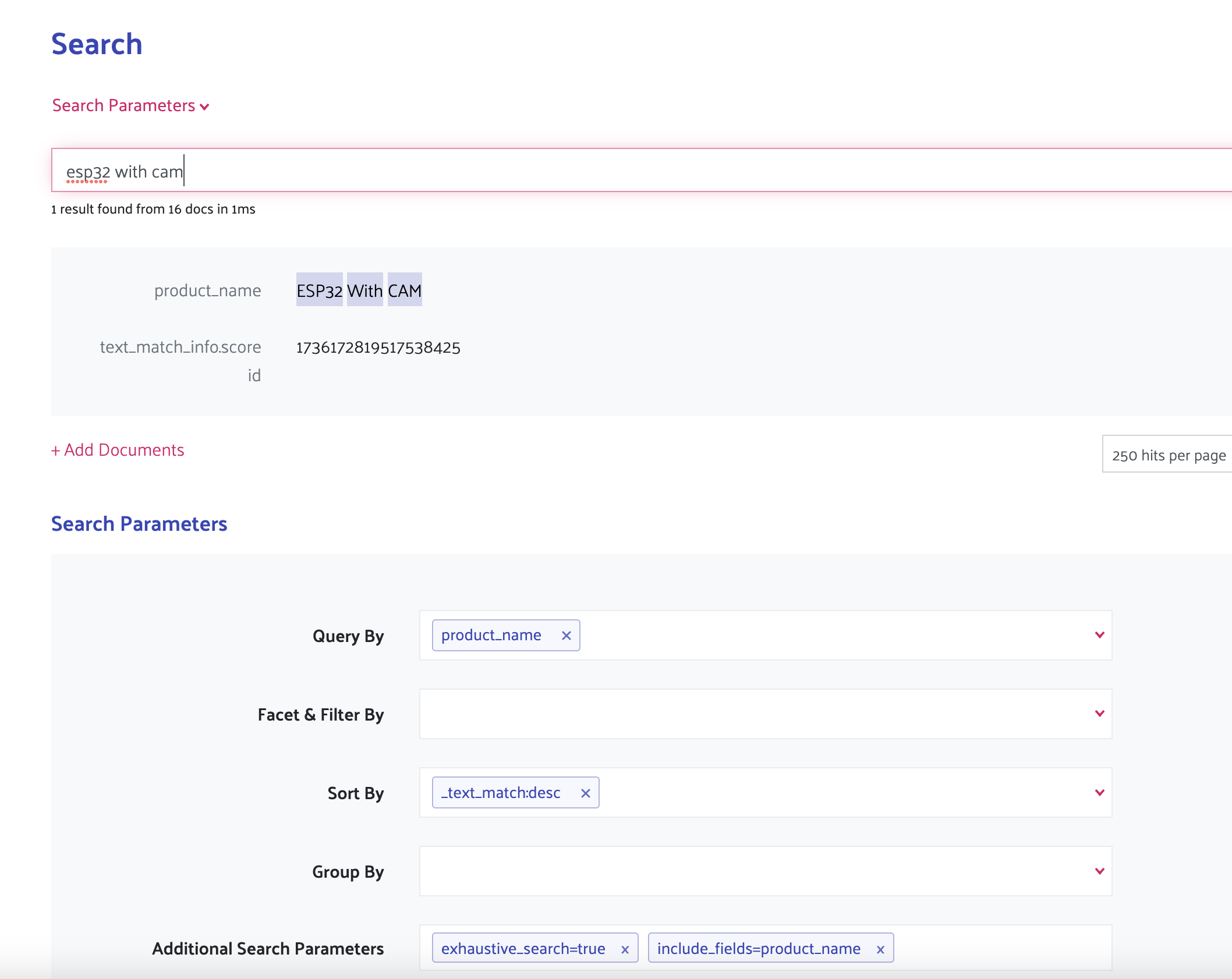Remove the _text_match:desc sorting chip
The image size is (1232, 979).
click(x=586, y=792)
